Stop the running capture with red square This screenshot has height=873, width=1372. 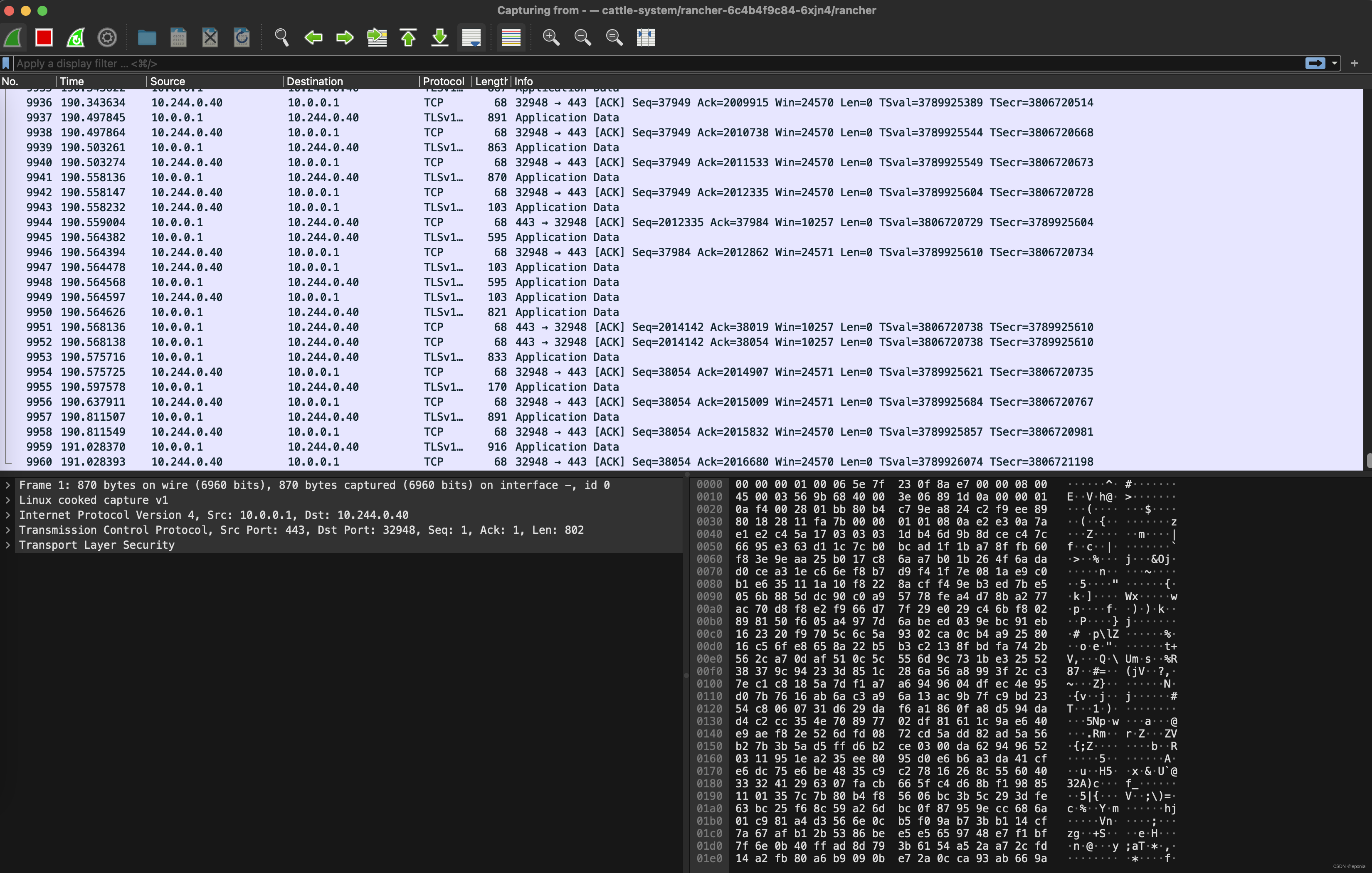click(x=44, y=37)
